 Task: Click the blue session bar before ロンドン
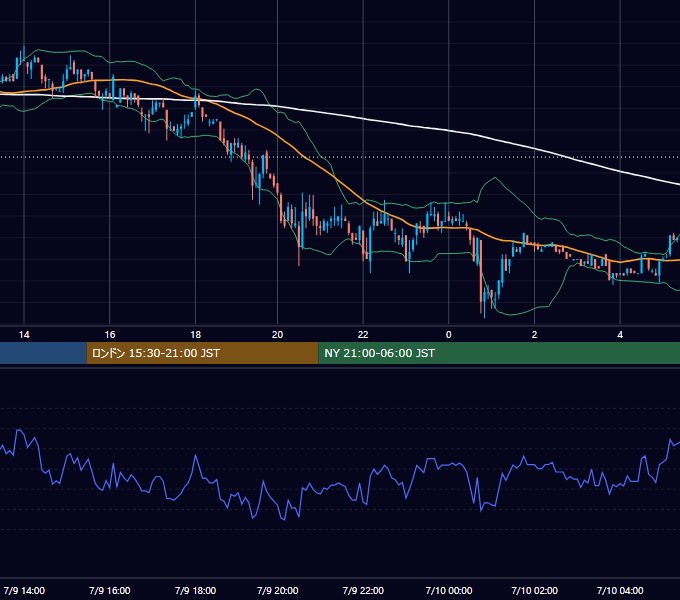(43, 353)
